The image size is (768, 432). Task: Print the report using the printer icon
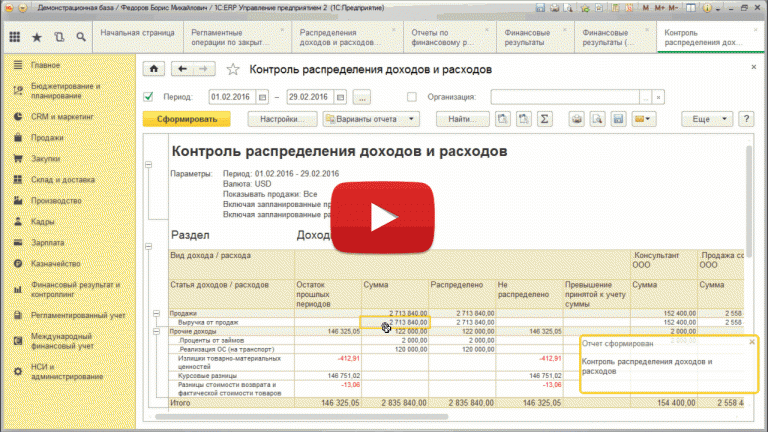pyautogui.click(x=577, y=119)
